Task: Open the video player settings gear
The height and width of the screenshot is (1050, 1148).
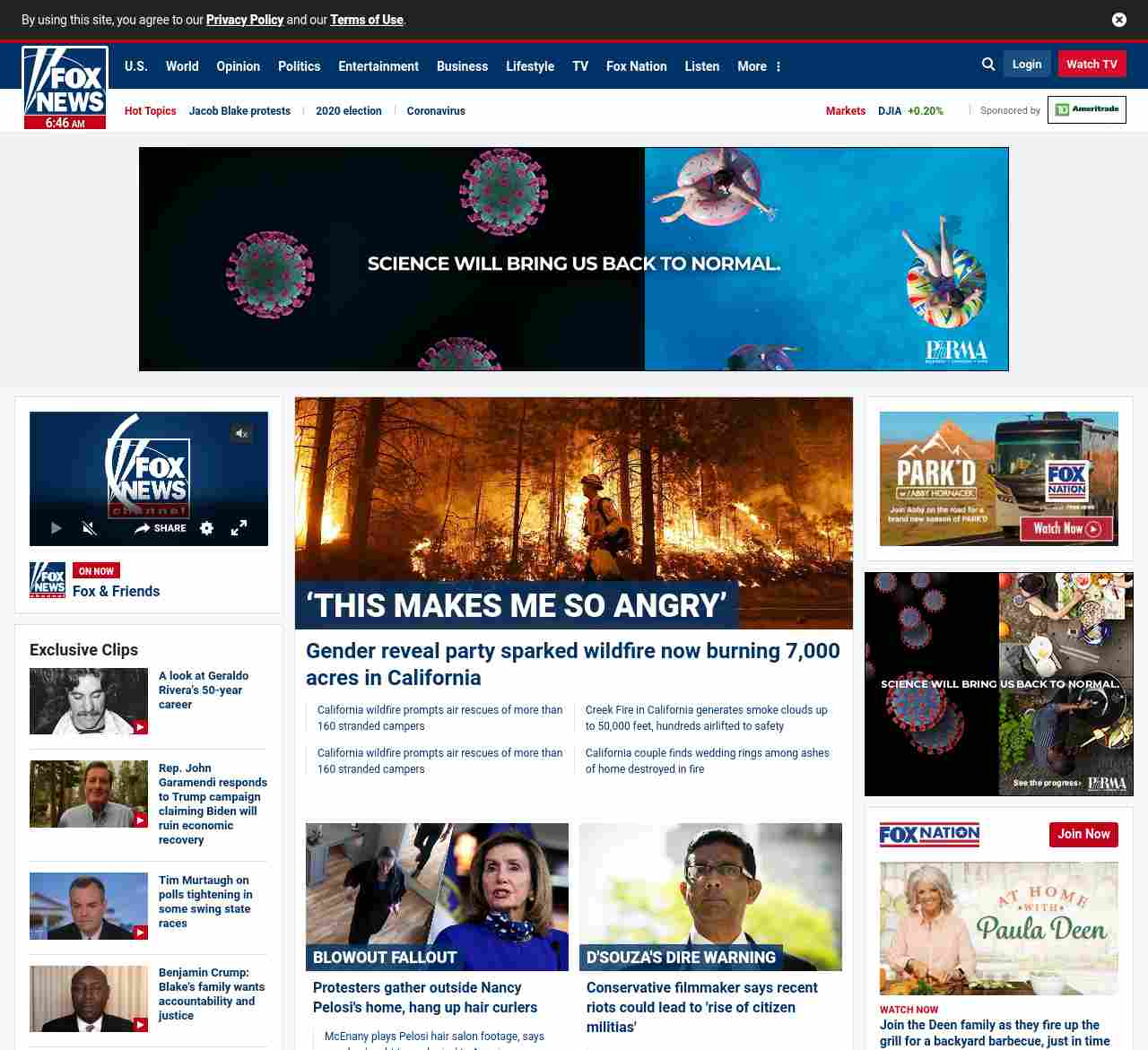Action: [206, 528]
